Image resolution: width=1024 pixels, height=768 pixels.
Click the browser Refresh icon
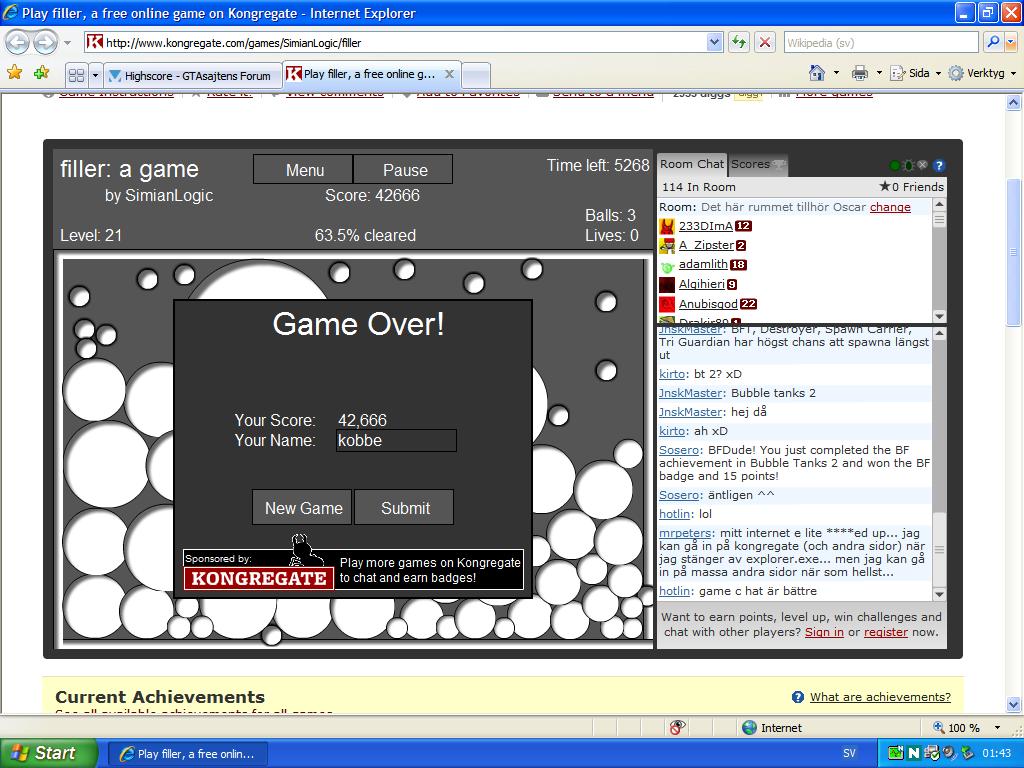[739, 42]
